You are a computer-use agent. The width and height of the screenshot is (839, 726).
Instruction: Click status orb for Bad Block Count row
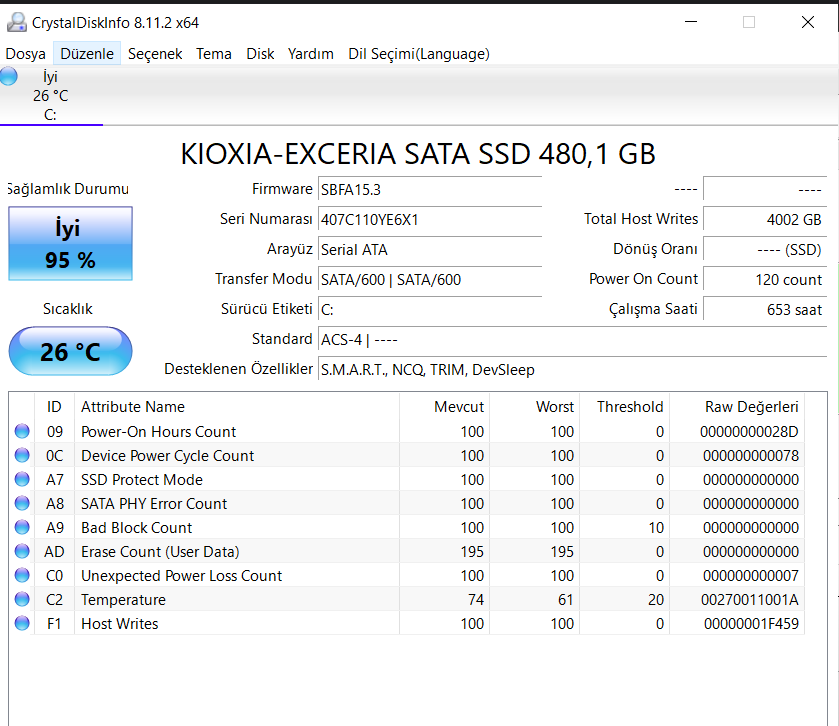coord(22,528)
